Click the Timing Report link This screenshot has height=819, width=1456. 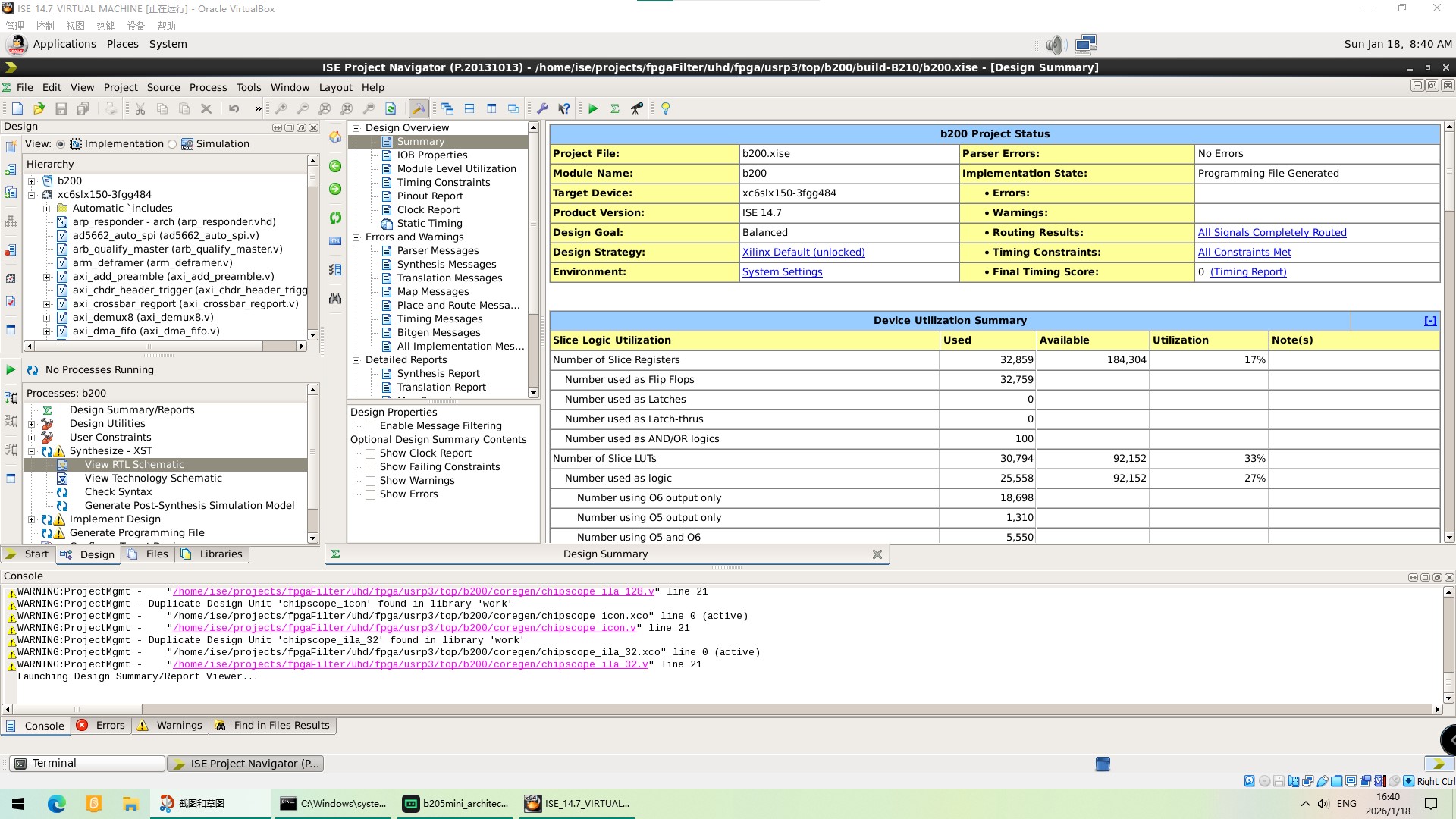pyautogui.click(x=1248, y=272)
